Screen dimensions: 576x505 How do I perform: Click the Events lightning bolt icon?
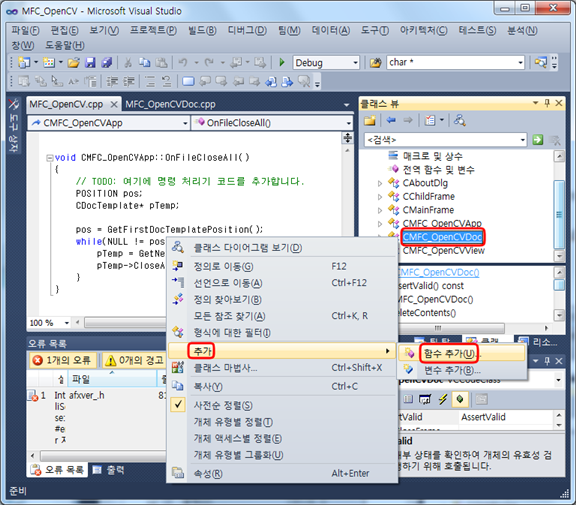(443, 399)
